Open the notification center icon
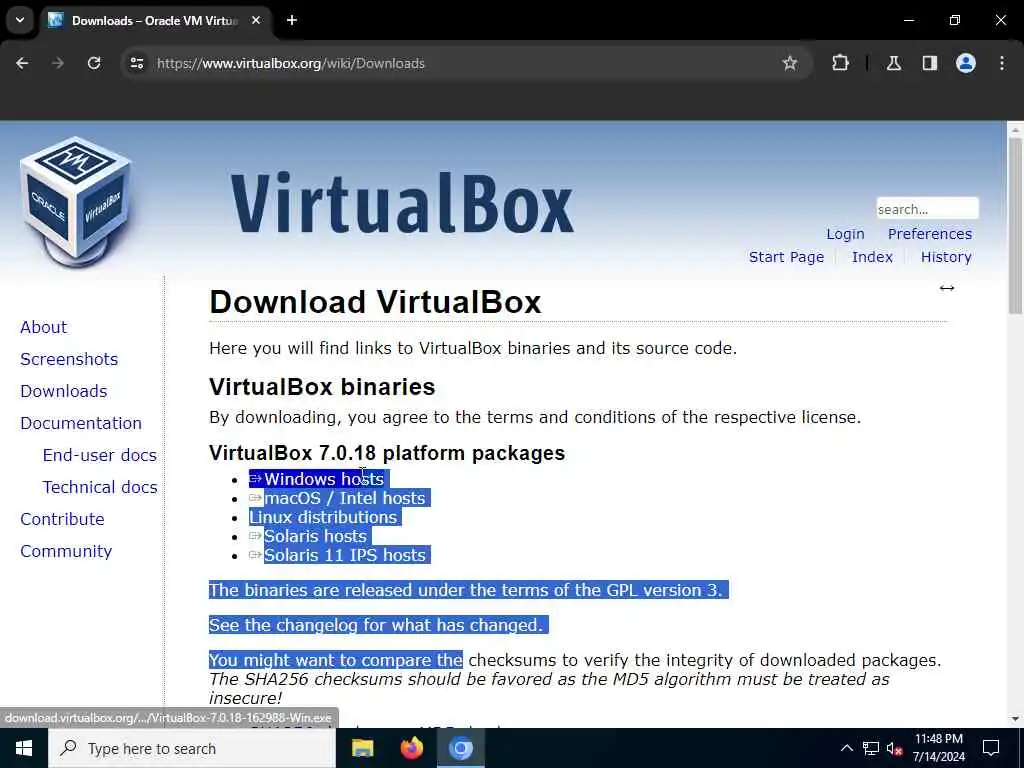The height and width of the screenshot is (768, 1024). tap(991, 748)
